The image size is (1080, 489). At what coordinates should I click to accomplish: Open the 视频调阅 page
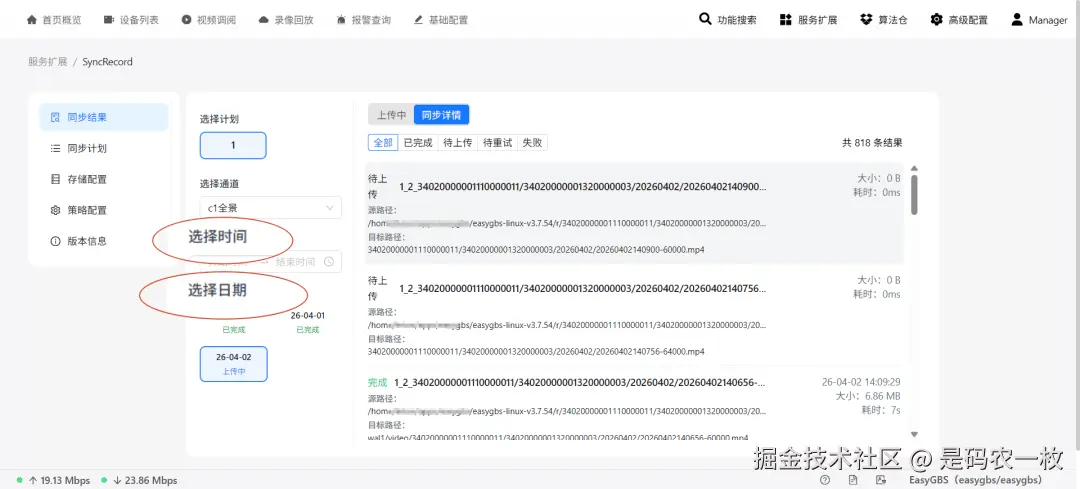[208, 20]
